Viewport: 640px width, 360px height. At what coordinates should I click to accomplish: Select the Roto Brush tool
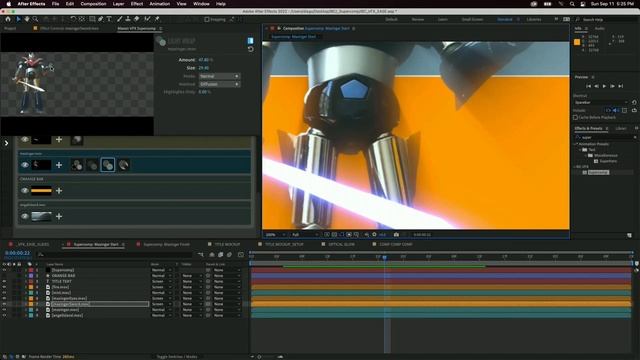[147, 19]
